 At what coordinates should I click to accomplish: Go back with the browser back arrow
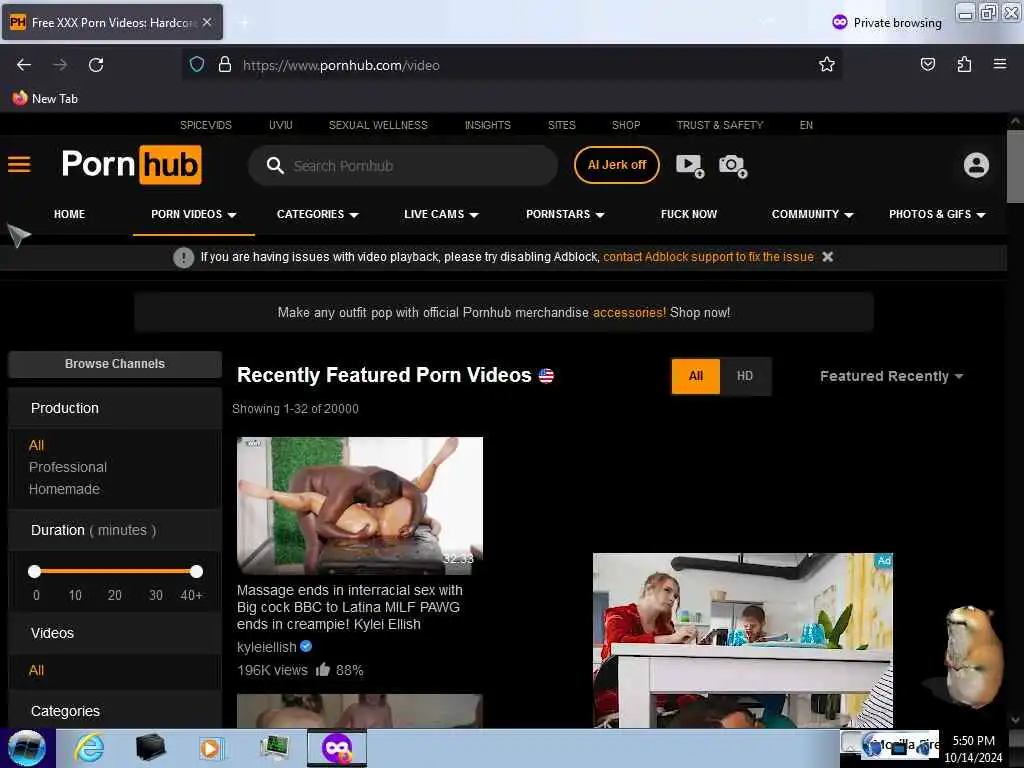pos(24,65)
